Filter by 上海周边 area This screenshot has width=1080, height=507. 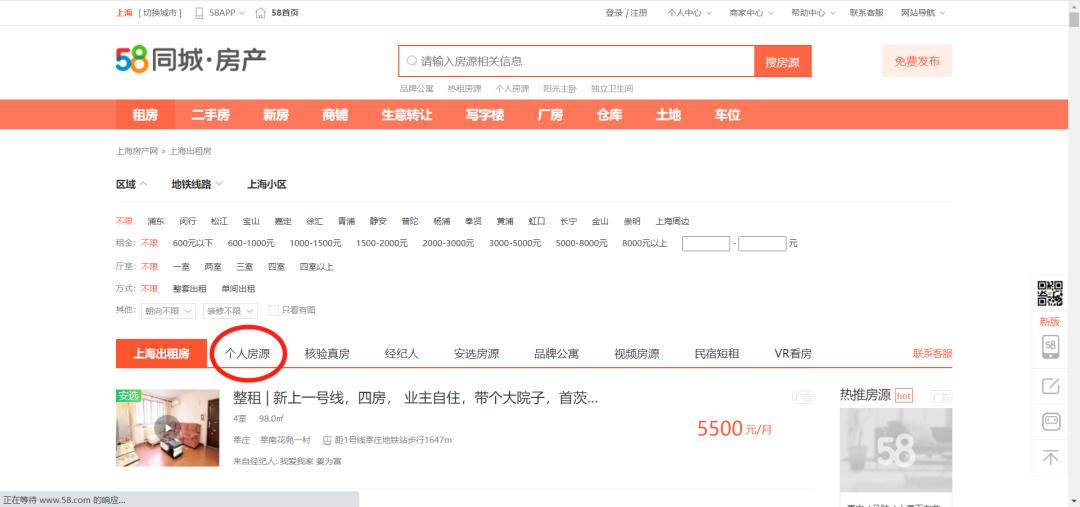tap(672, 222)
